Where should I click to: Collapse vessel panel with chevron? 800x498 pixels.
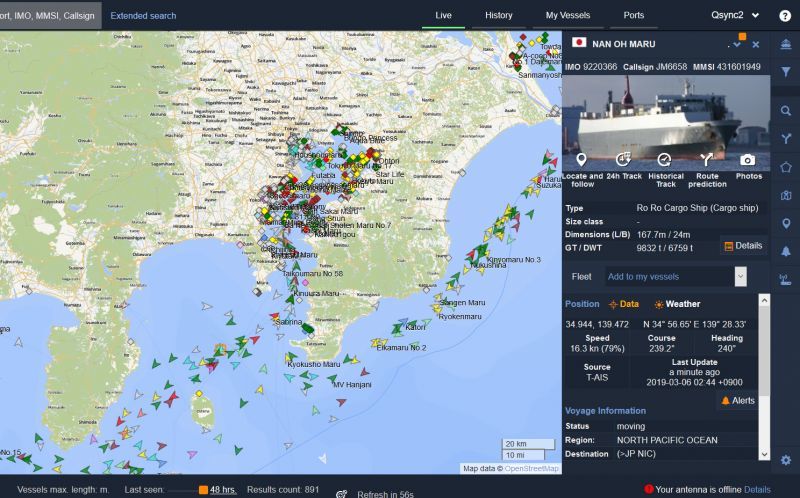[x=737, y=44]
